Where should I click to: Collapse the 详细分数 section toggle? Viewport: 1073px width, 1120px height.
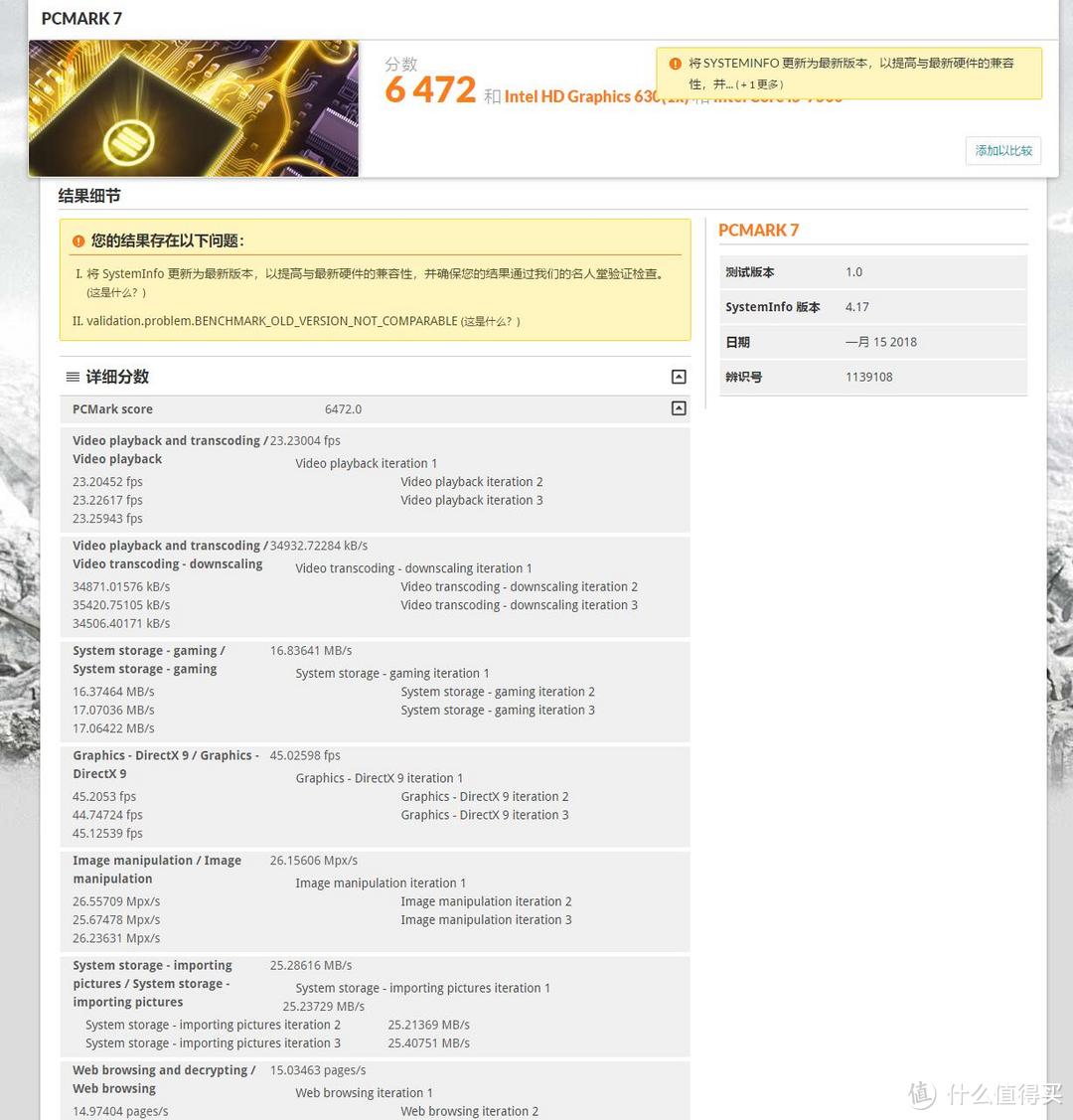click(679, 377)
